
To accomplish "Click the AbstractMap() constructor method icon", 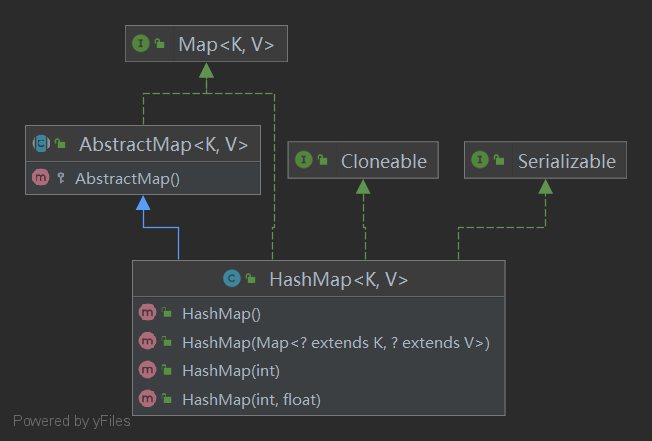I will 41,178.
